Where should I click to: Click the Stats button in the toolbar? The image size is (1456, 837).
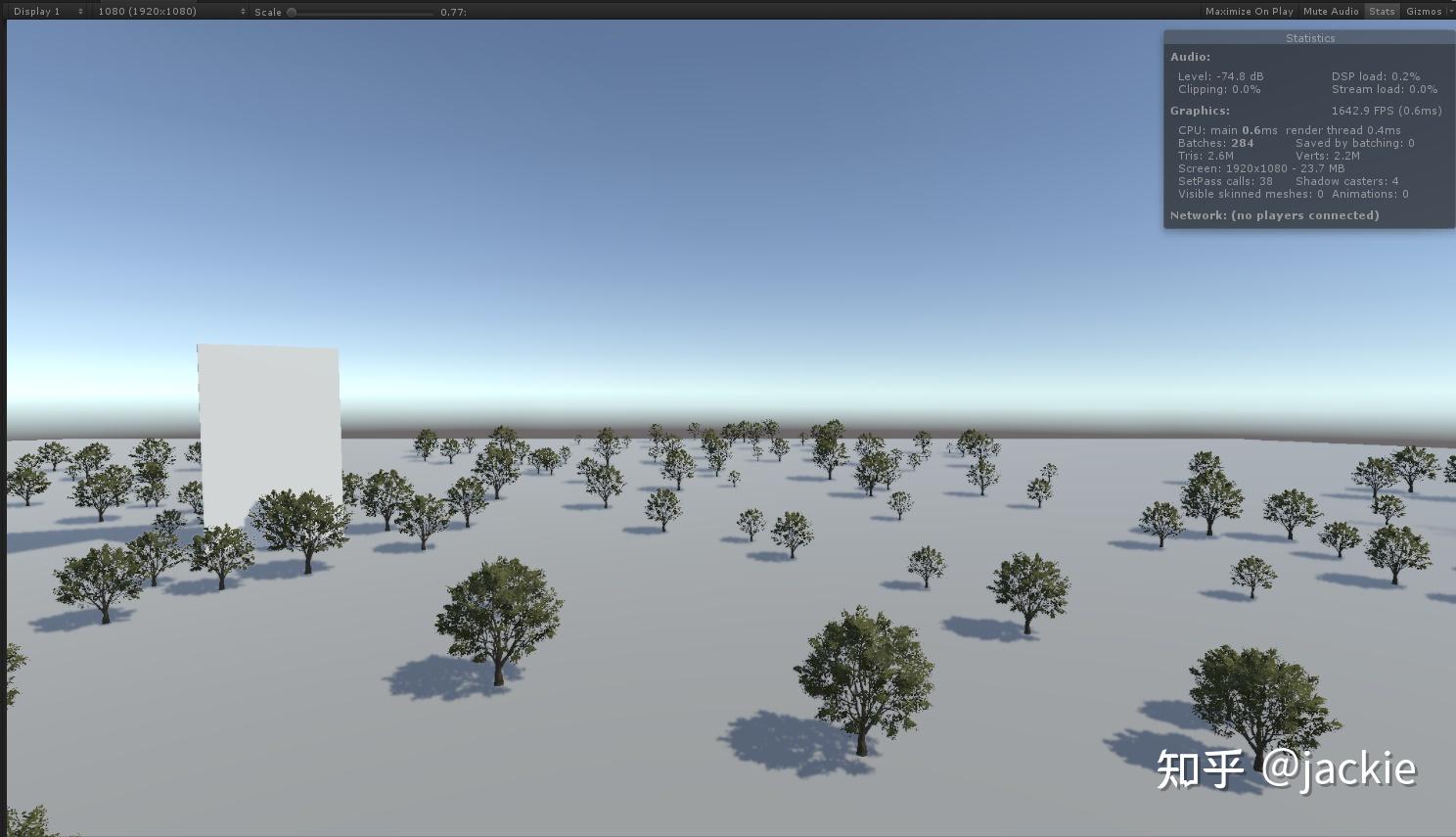click(x=1382, y=11)
